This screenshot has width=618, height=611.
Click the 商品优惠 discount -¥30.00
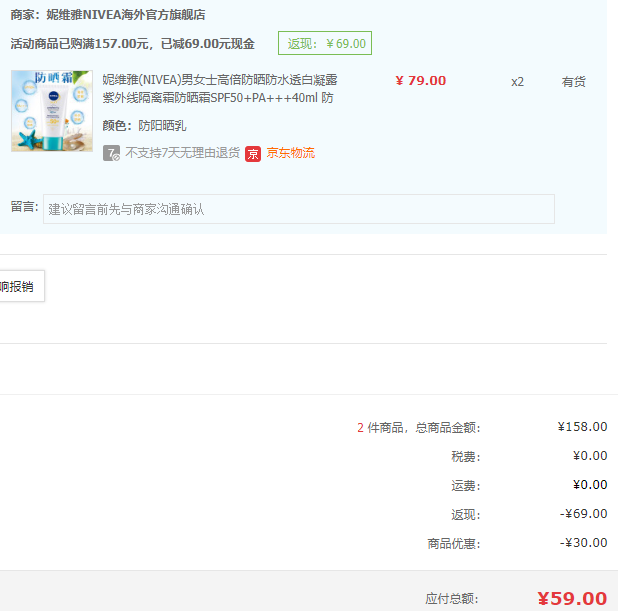(x=583, y=543)
